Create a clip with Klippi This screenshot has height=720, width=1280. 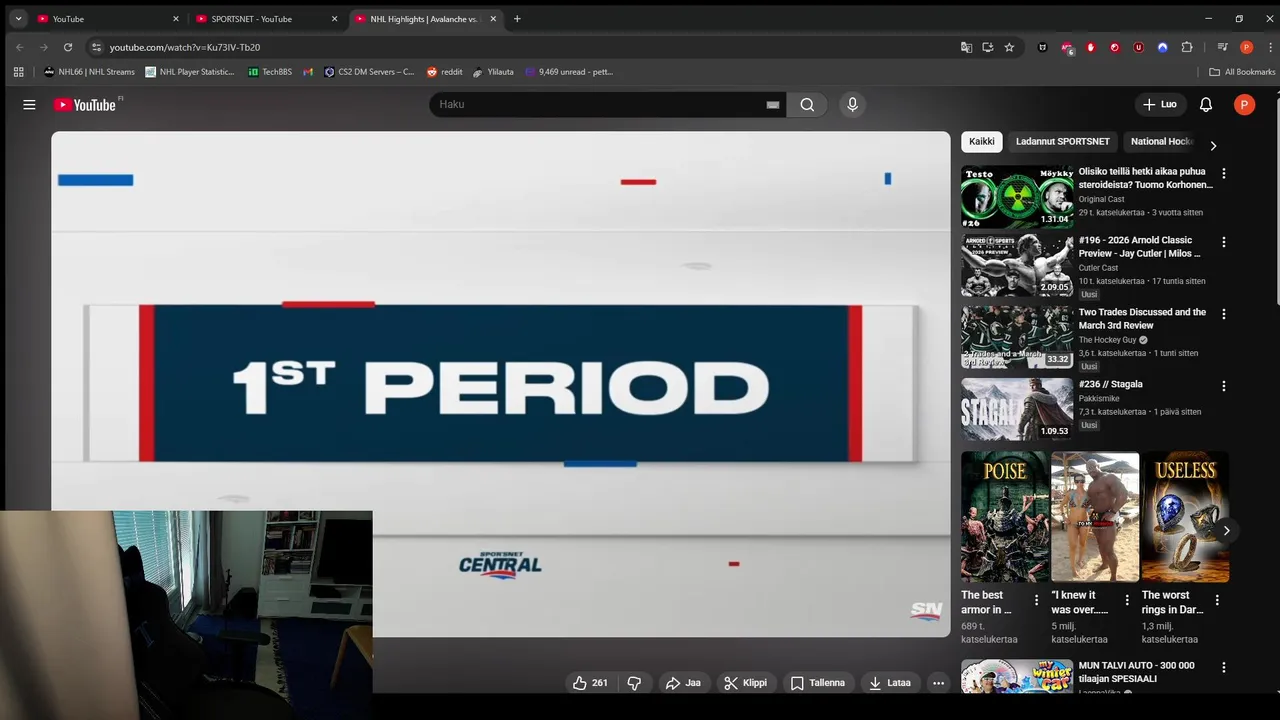tap(745, 683)
